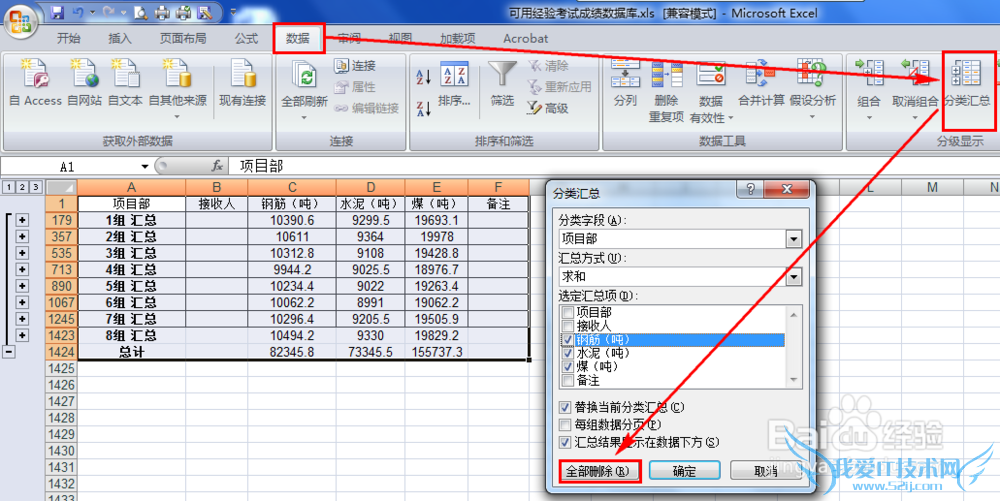Click help question mark in Subtotal dialog

click(x=751, y=189)
